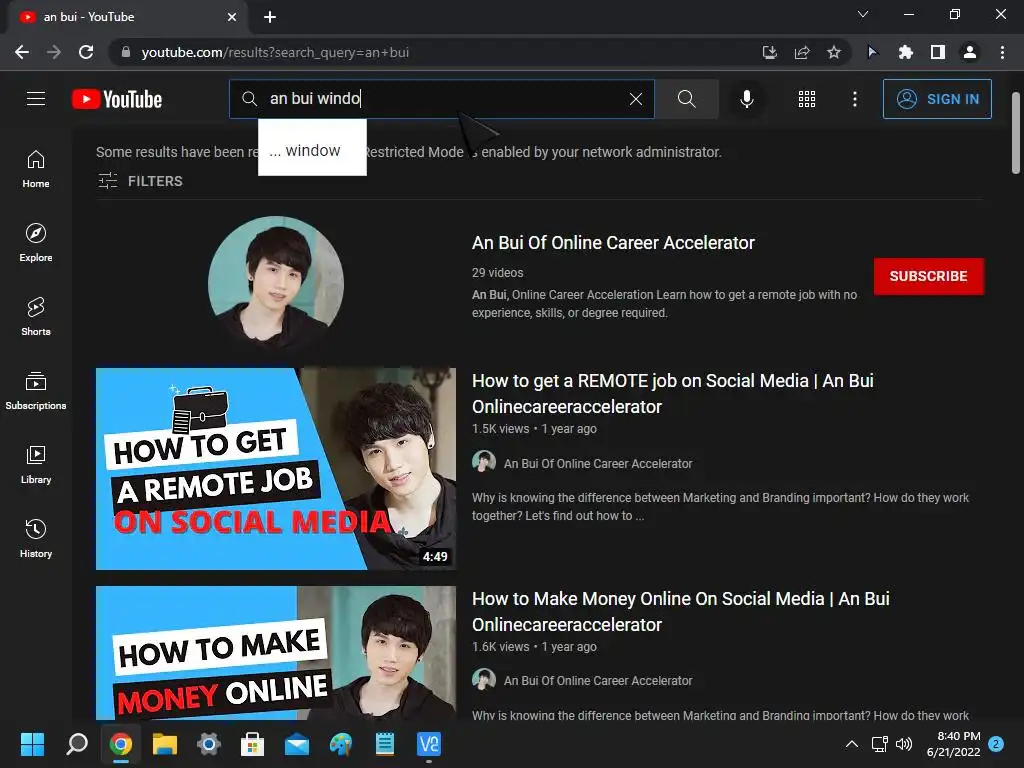This screenshot has height=768, width=1024.
Task: Open the 'How to Make Money Online' video title
Action: pos(680,612)
